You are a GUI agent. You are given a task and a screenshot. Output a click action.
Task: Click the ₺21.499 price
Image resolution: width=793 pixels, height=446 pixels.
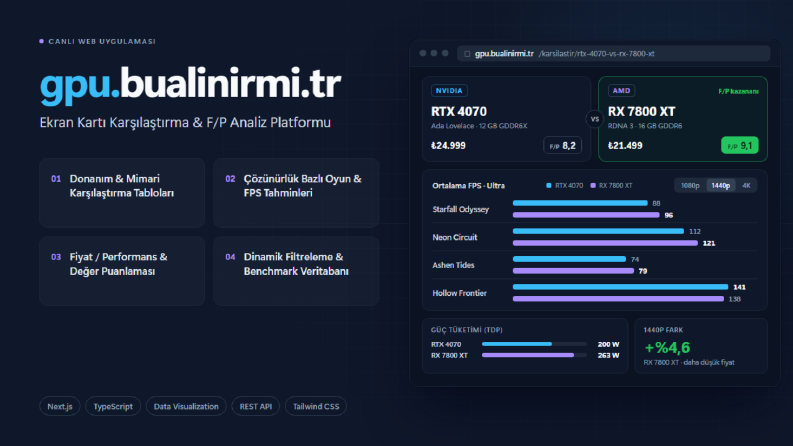(x=625, y=146)
